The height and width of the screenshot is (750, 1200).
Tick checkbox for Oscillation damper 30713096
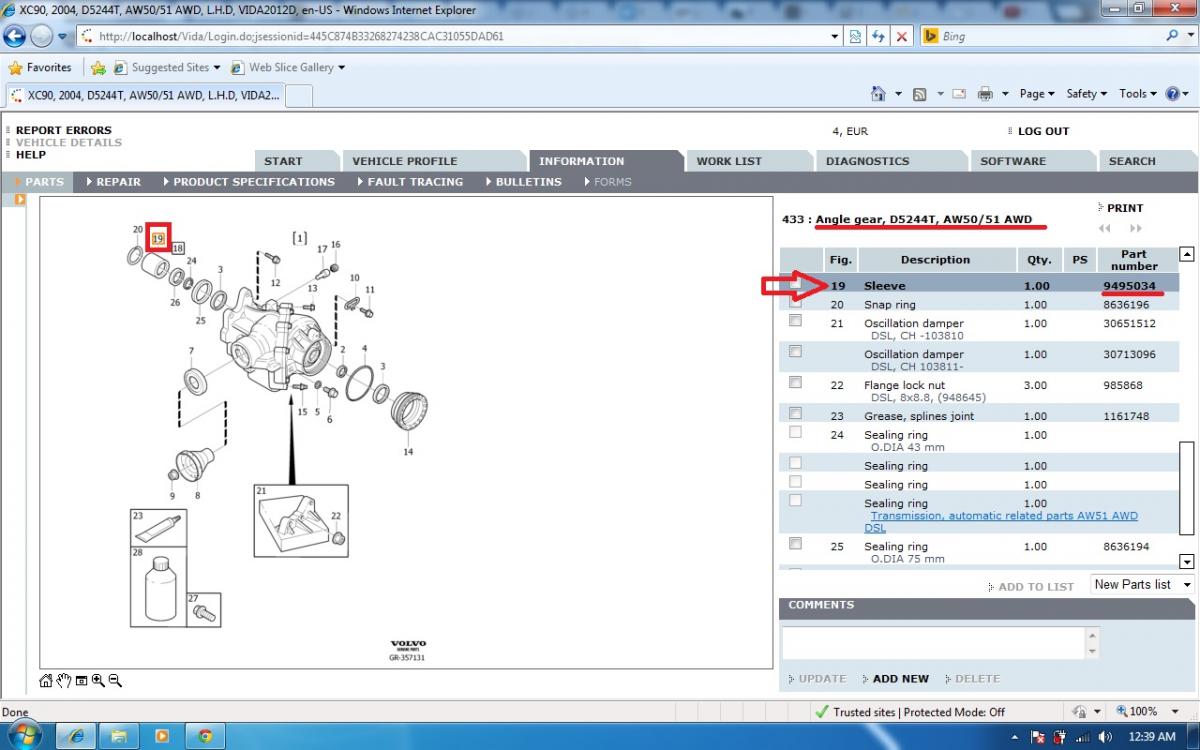(x=795, y=352)
